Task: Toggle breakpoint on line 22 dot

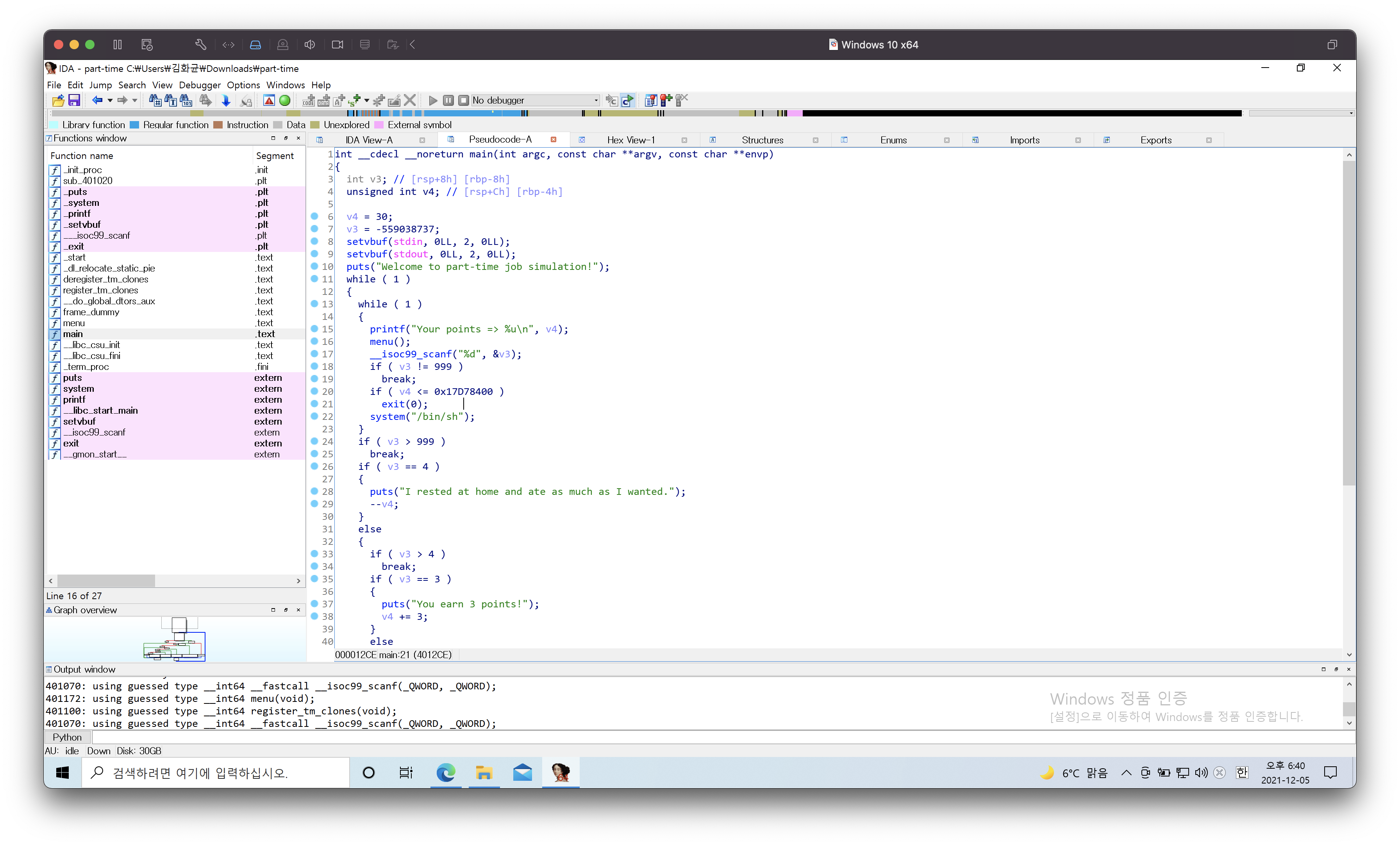Action: pyautogui.click(x=315, y=416)
